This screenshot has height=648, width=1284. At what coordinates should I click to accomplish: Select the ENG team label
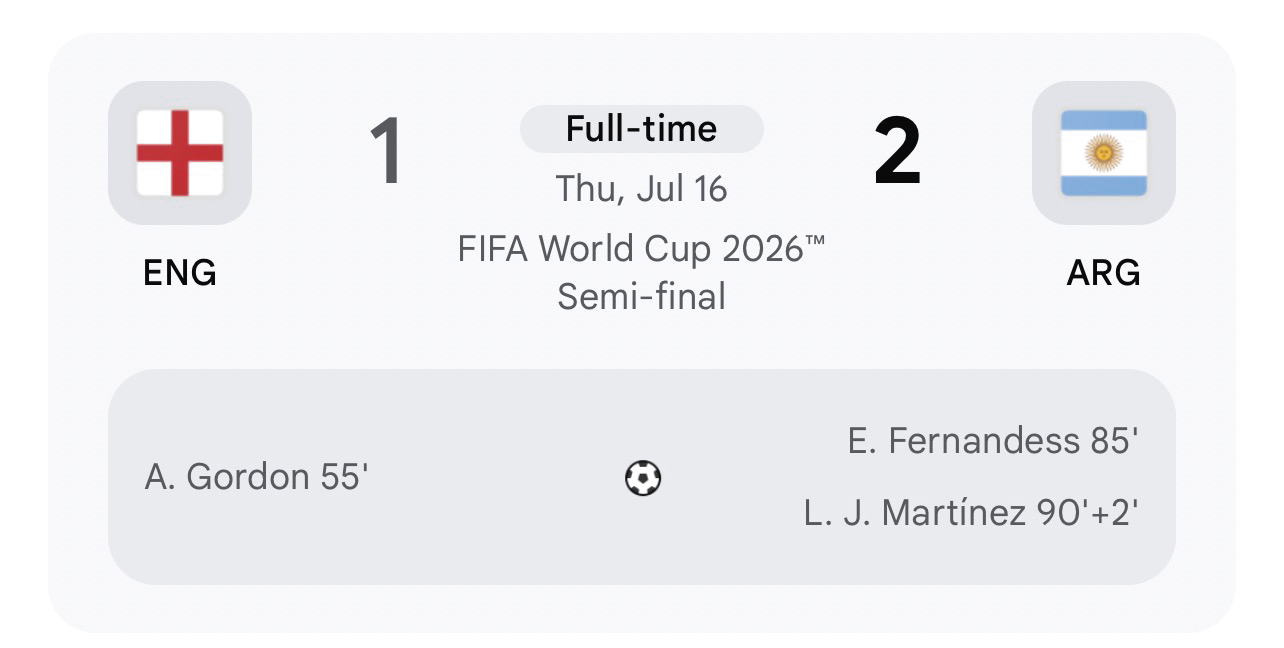click(180, 272)
